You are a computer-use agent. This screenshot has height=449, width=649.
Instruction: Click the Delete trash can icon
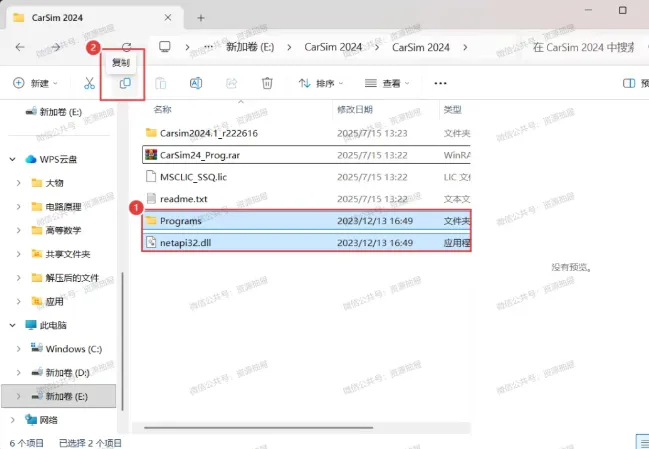click(267, 83)
